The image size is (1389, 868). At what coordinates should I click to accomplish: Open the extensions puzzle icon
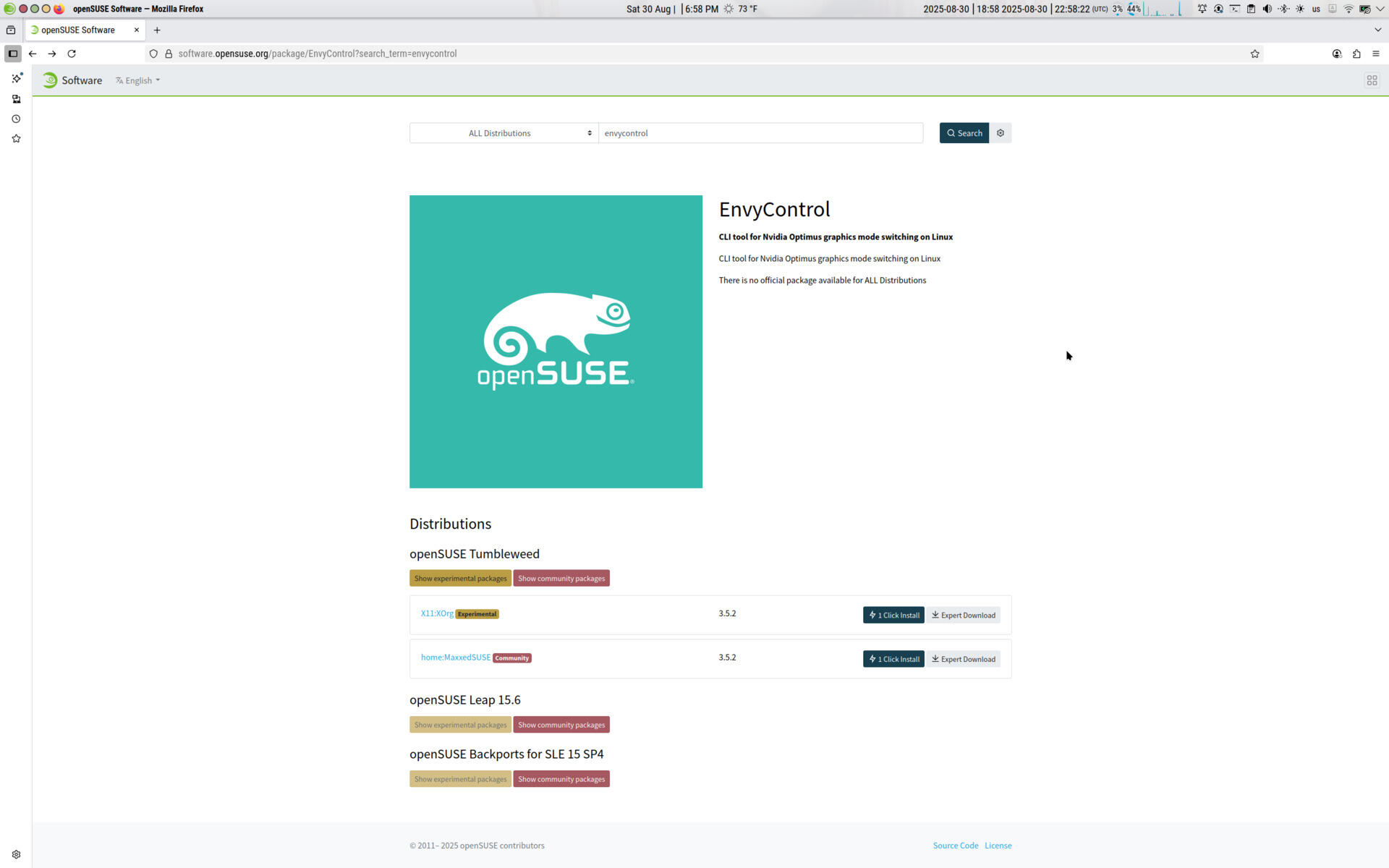click(x=1356, y=54)
